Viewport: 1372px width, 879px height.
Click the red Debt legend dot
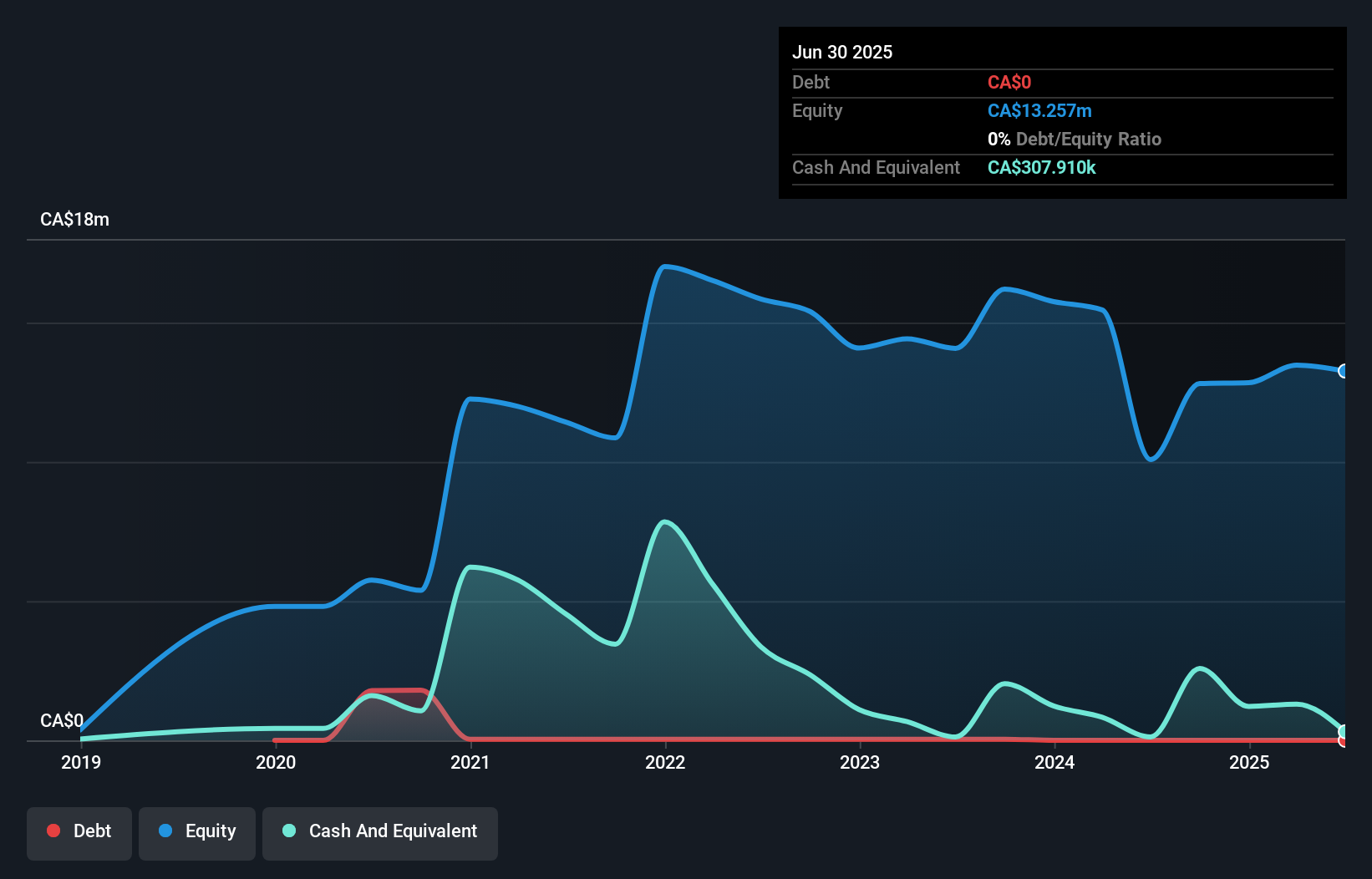click(x=53, y=831)
